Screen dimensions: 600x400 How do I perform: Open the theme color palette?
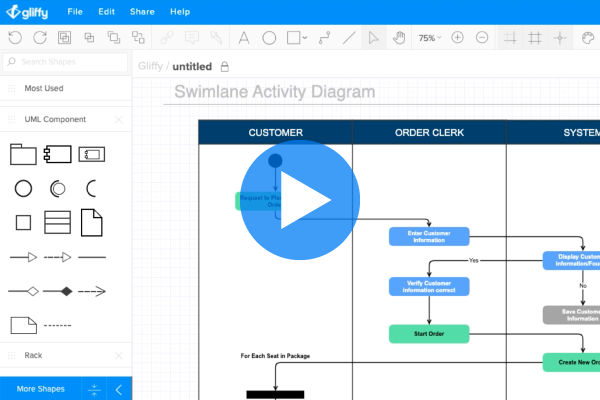click(588, 38)
